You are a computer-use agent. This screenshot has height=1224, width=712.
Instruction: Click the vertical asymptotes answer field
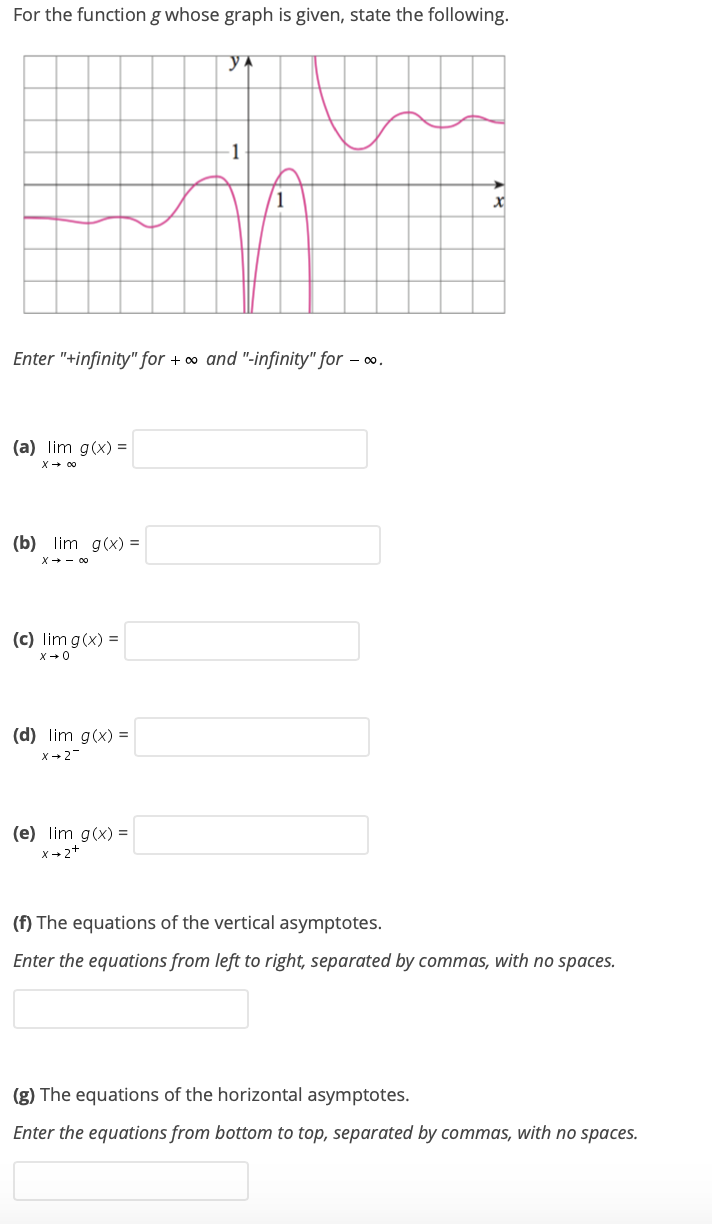[130, 1008]
